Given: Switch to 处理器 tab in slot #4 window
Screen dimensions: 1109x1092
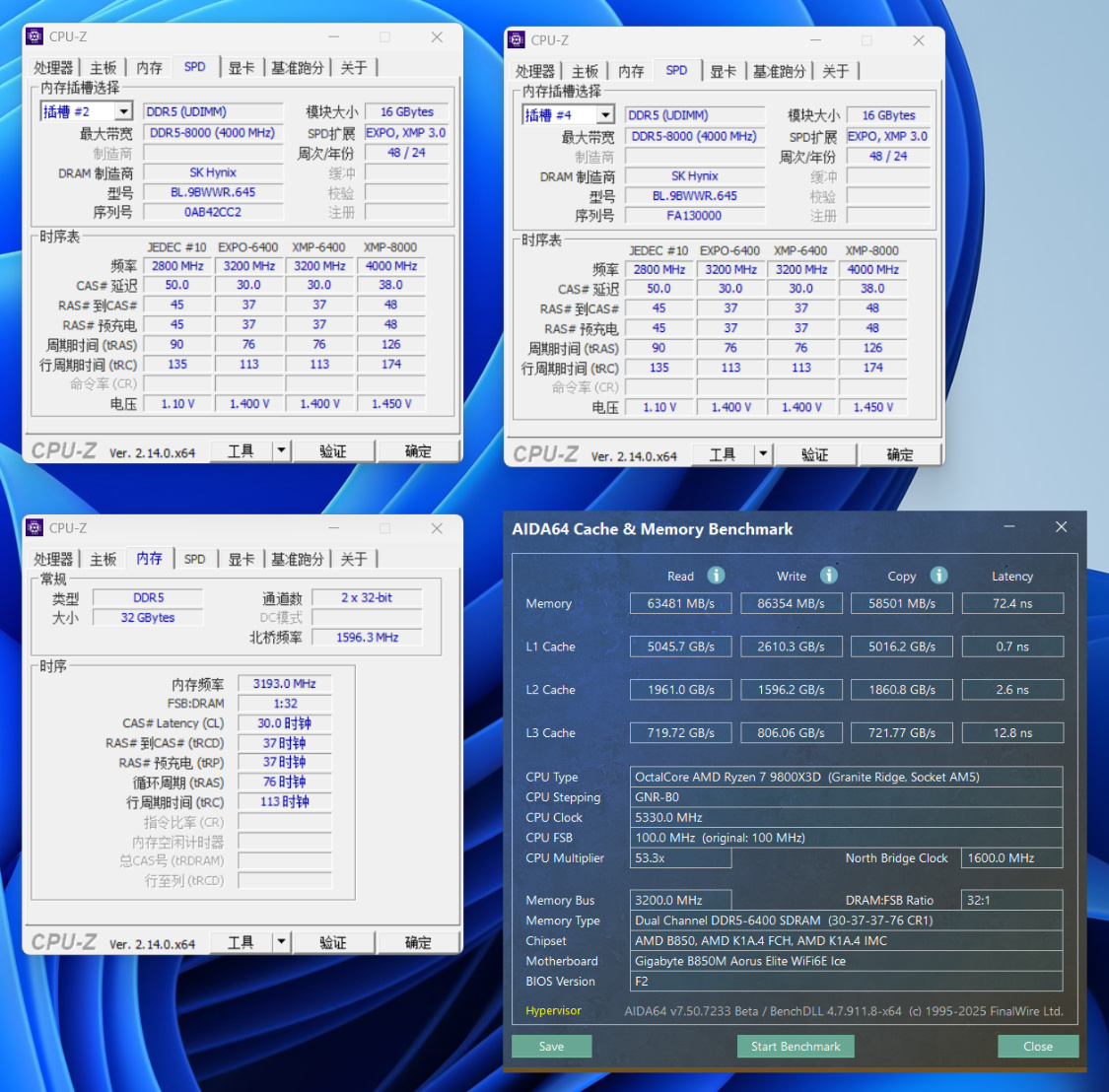Looking at the screenshot, I should coord(534,71).
